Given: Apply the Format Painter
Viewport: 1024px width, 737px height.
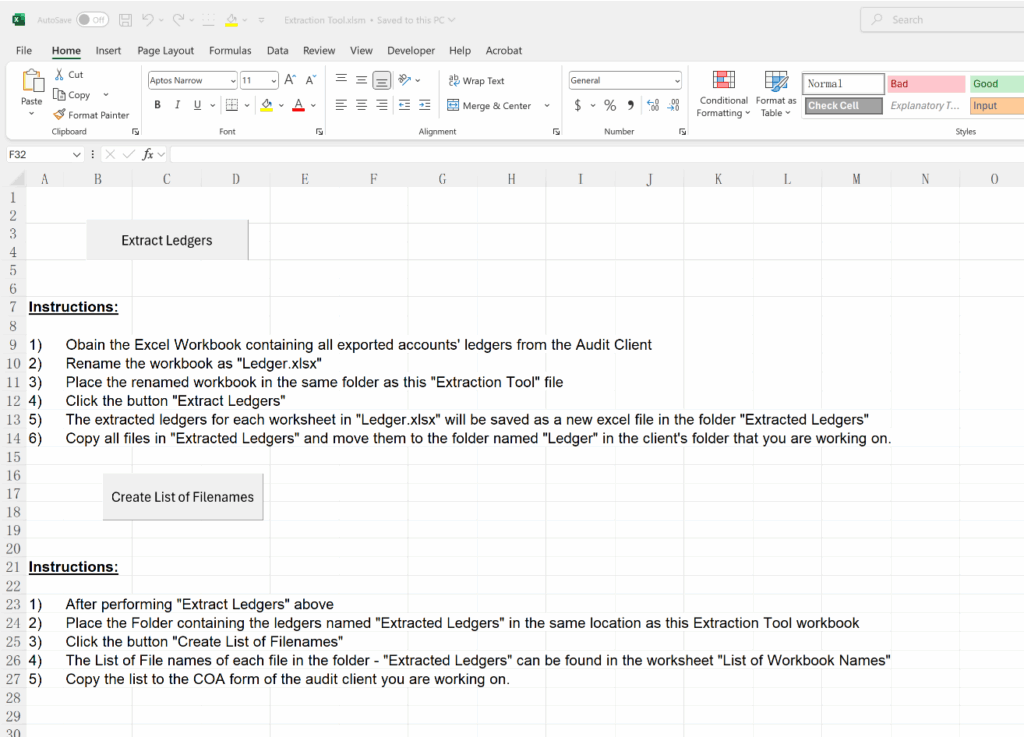Looking at the screenshot, I should tap(91, 114).
